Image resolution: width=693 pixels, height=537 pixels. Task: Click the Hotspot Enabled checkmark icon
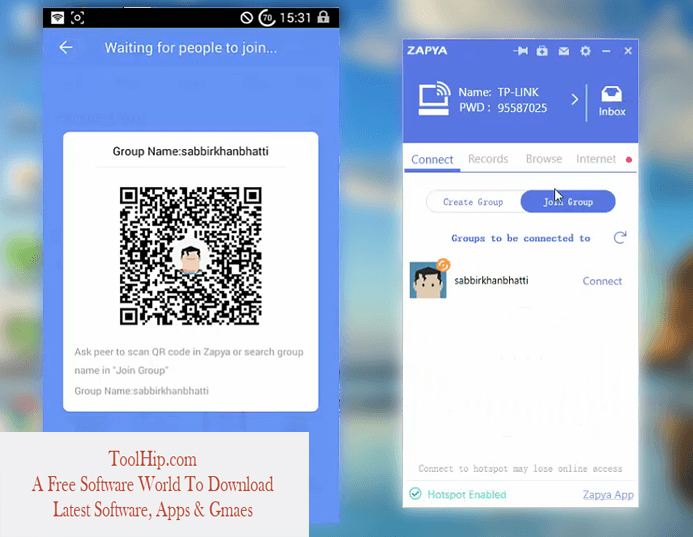click(x=415, y=494)
